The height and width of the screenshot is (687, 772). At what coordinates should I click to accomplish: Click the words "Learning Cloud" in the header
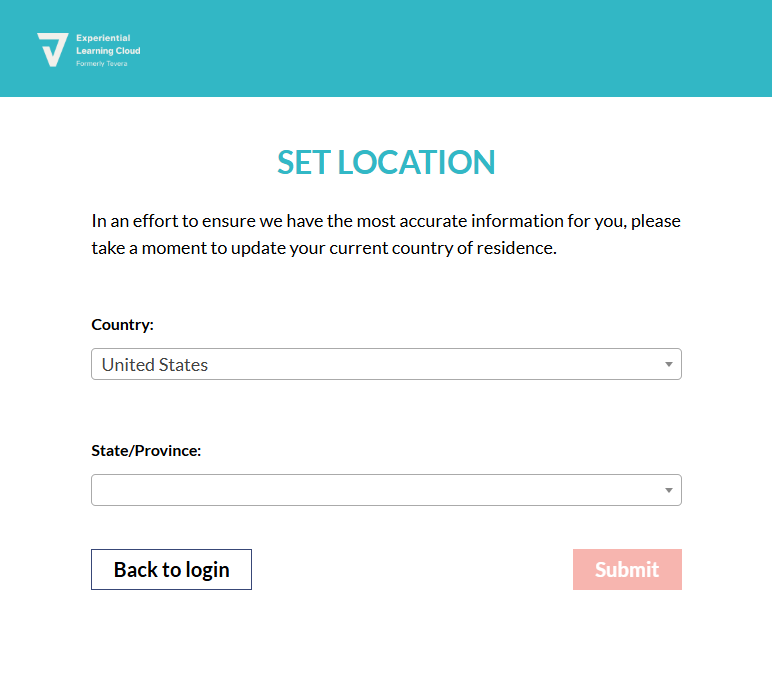pyautogui.click(x=108, y=51)
